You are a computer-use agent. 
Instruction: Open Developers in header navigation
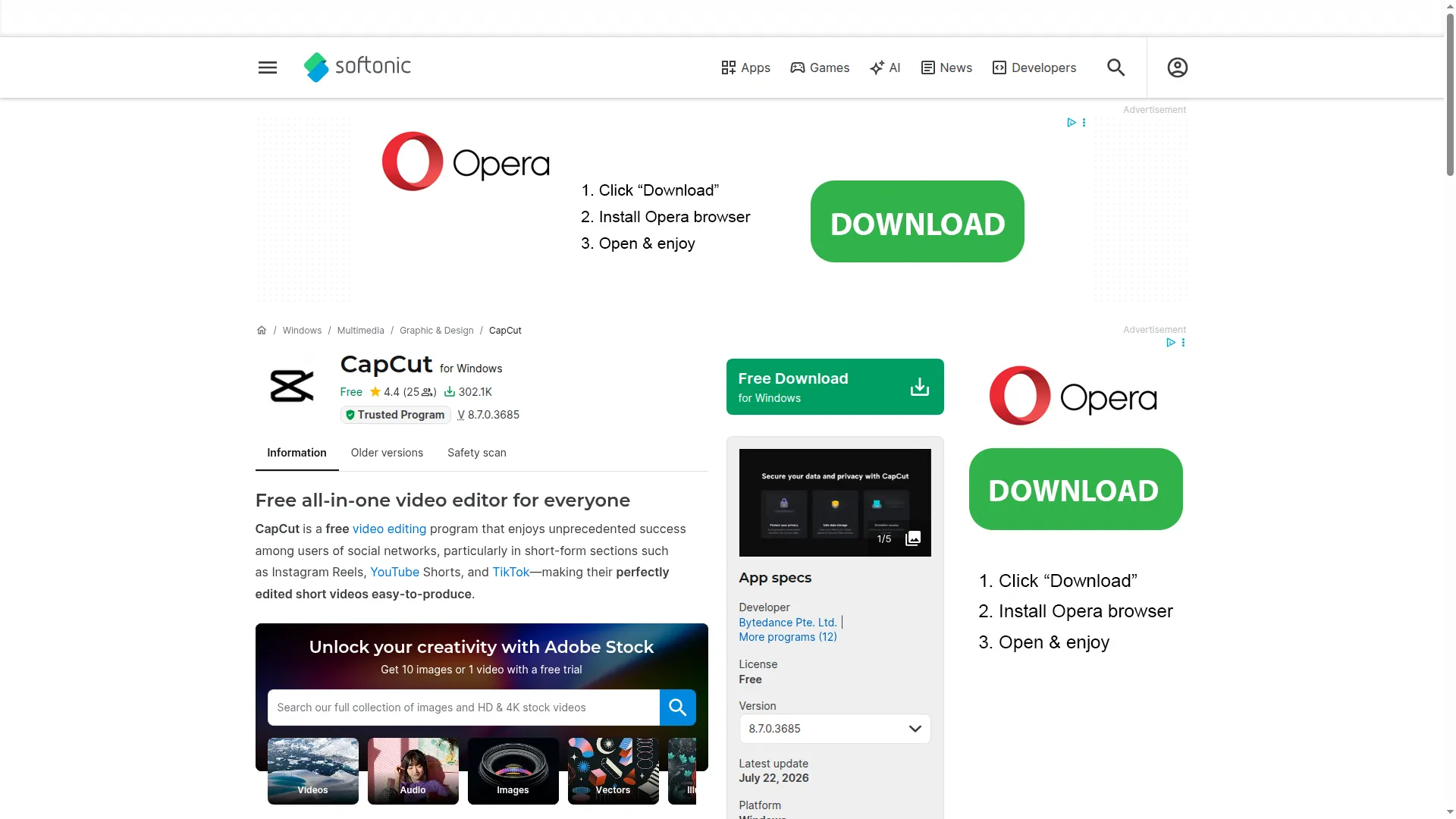(1034, 67)
